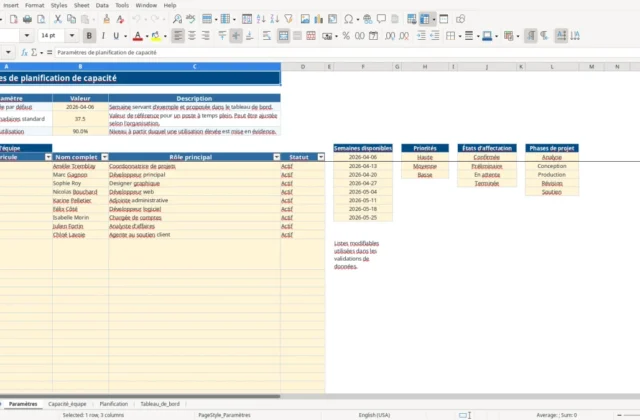The height and width of the screenshot is (420, 640).
Task: Activate the Clone Formatting paintbrush
Action: point(106,19)
